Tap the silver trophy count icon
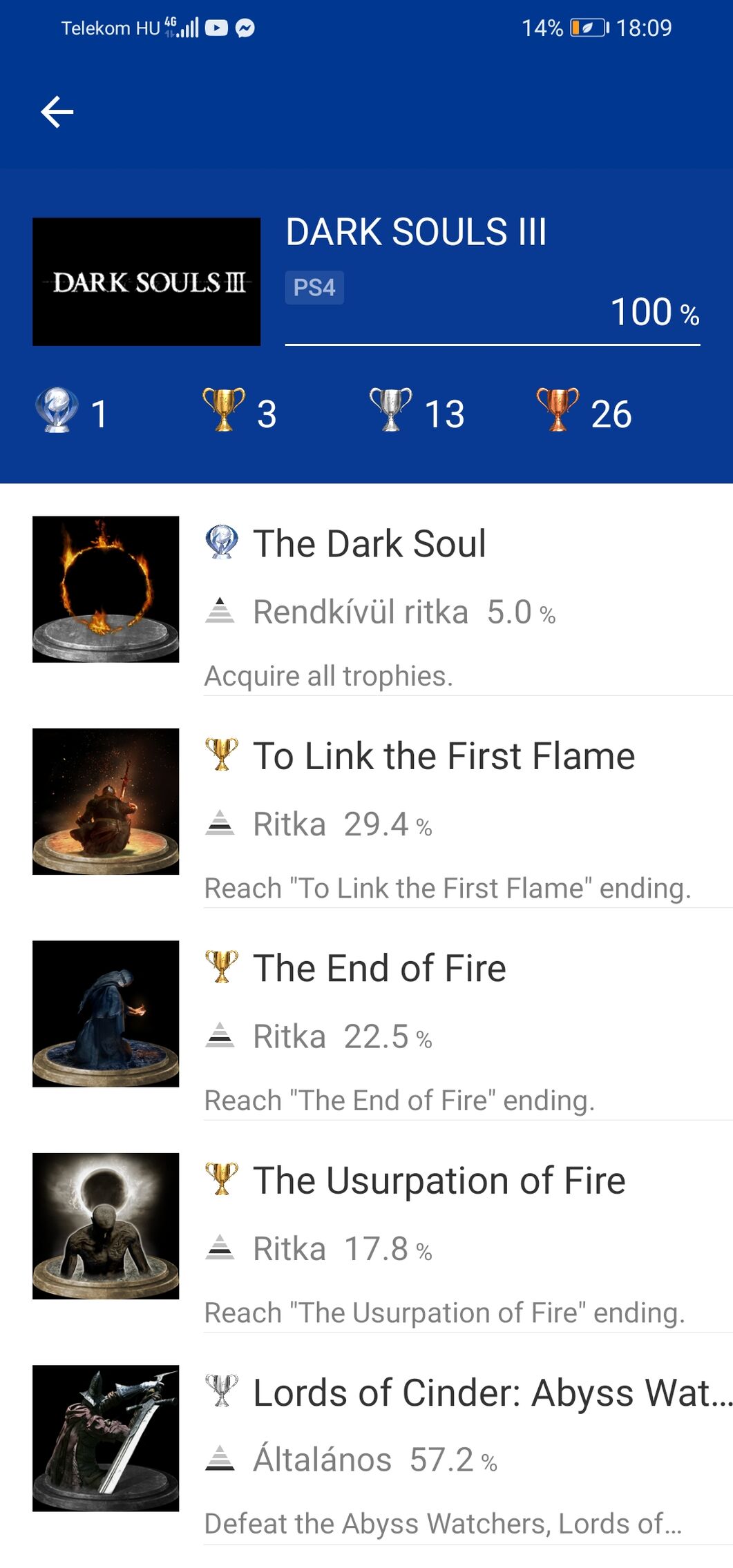Screen dimensions: 733x1568 click(390, 410)
